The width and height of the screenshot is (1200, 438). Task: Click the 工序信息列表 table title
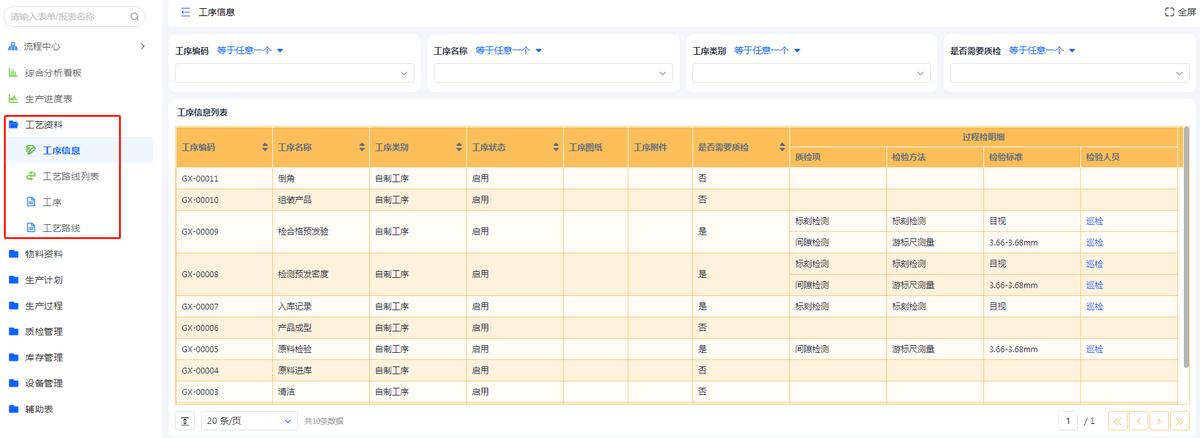(202, 112)
